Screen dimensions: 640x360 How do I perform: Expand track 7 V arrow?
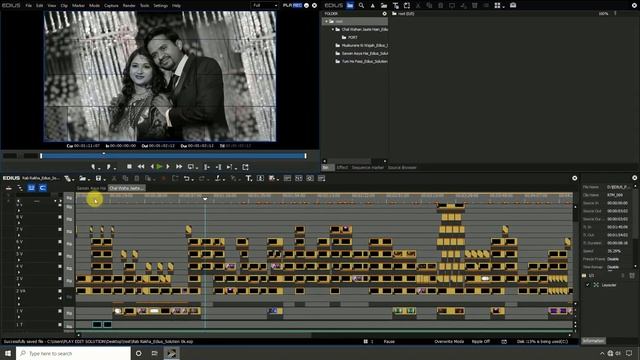coord(19,236)
